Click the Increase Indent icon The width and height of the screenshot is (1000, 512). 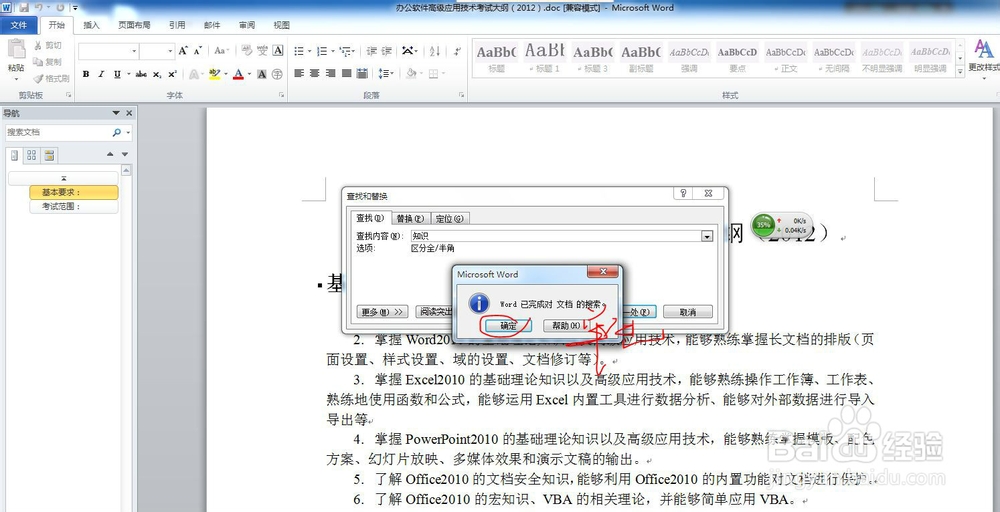(386, 50)
